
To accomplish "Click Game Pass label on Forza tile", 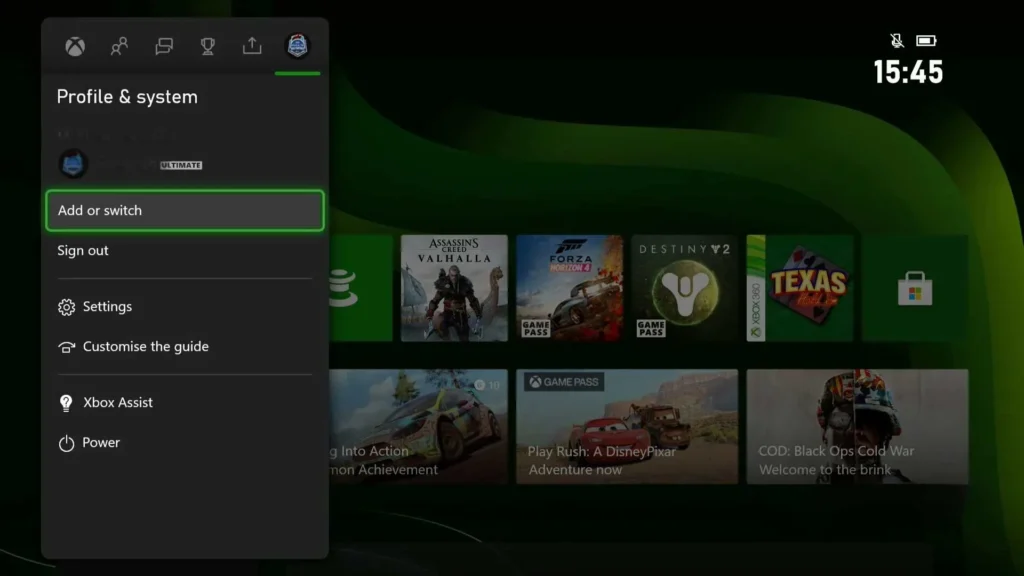I will pyautogui.click(x=535, y=328).
